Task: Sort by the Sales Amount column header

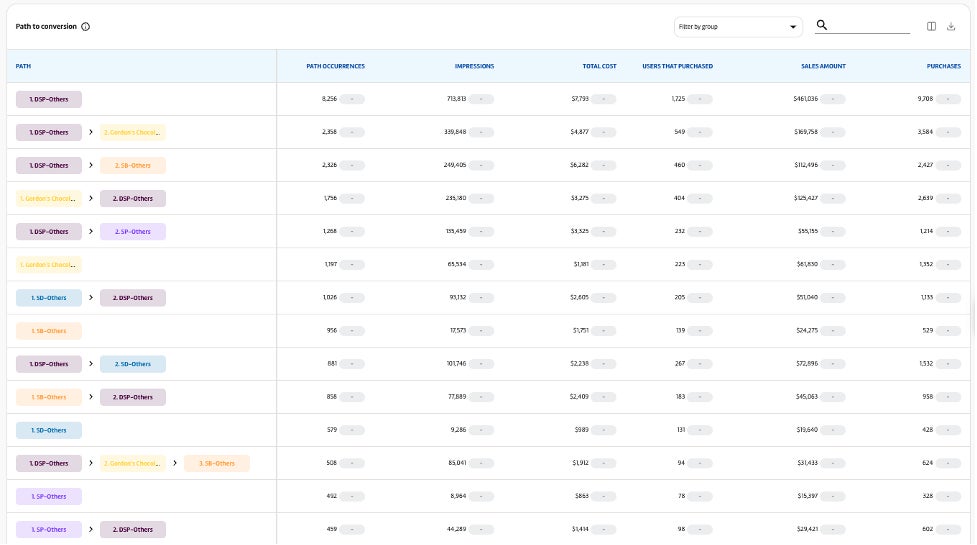Action: (x=823, y=66)
